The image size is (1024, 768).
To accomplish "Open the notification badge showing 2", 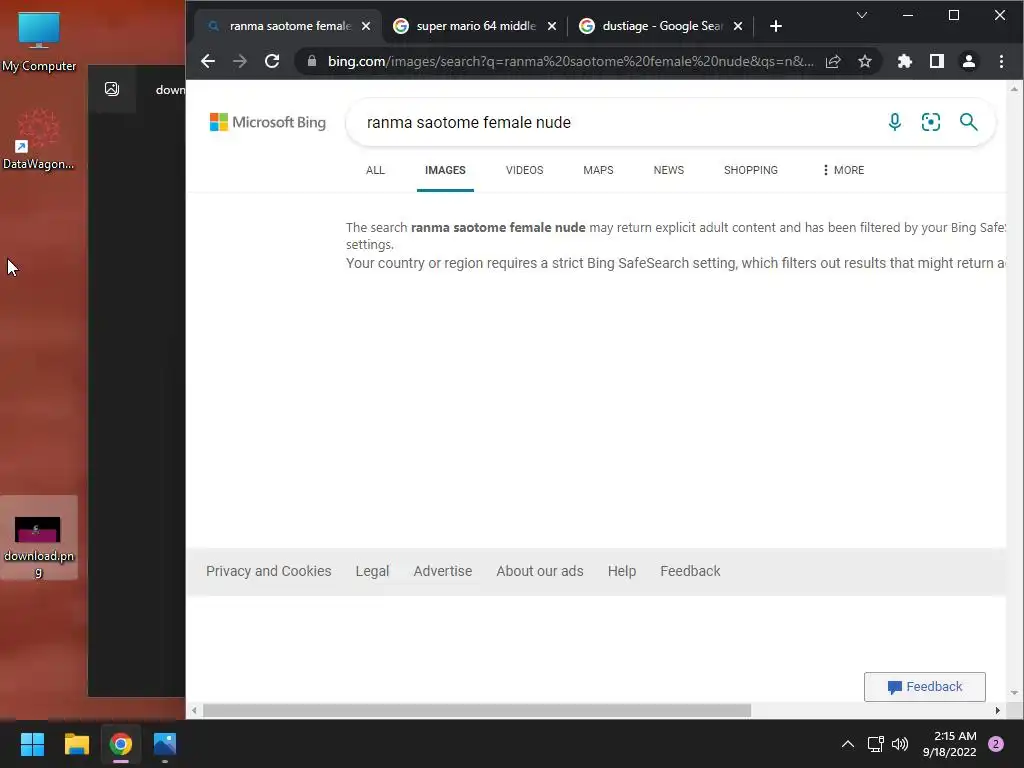I will point(996,744).
